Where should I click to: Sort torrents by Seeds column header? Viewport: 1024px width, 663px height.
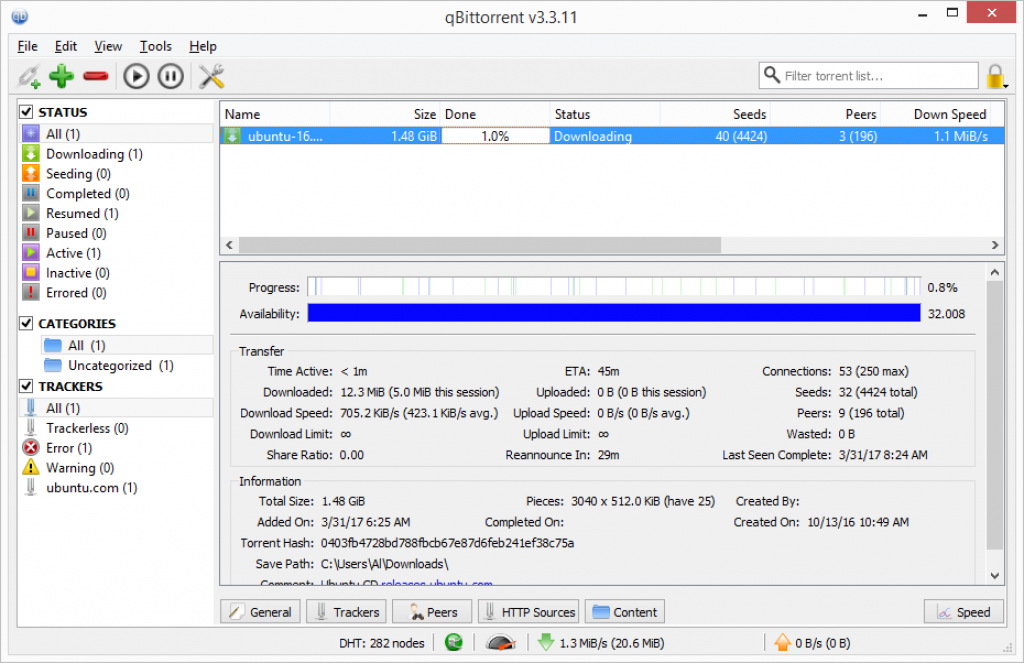coord(715,114)
